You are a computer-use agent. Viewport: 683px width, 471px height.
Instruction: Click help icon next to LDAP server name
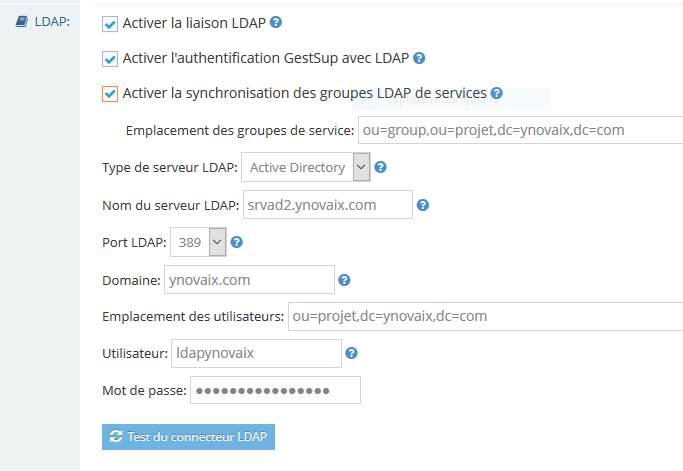[423, 205]
